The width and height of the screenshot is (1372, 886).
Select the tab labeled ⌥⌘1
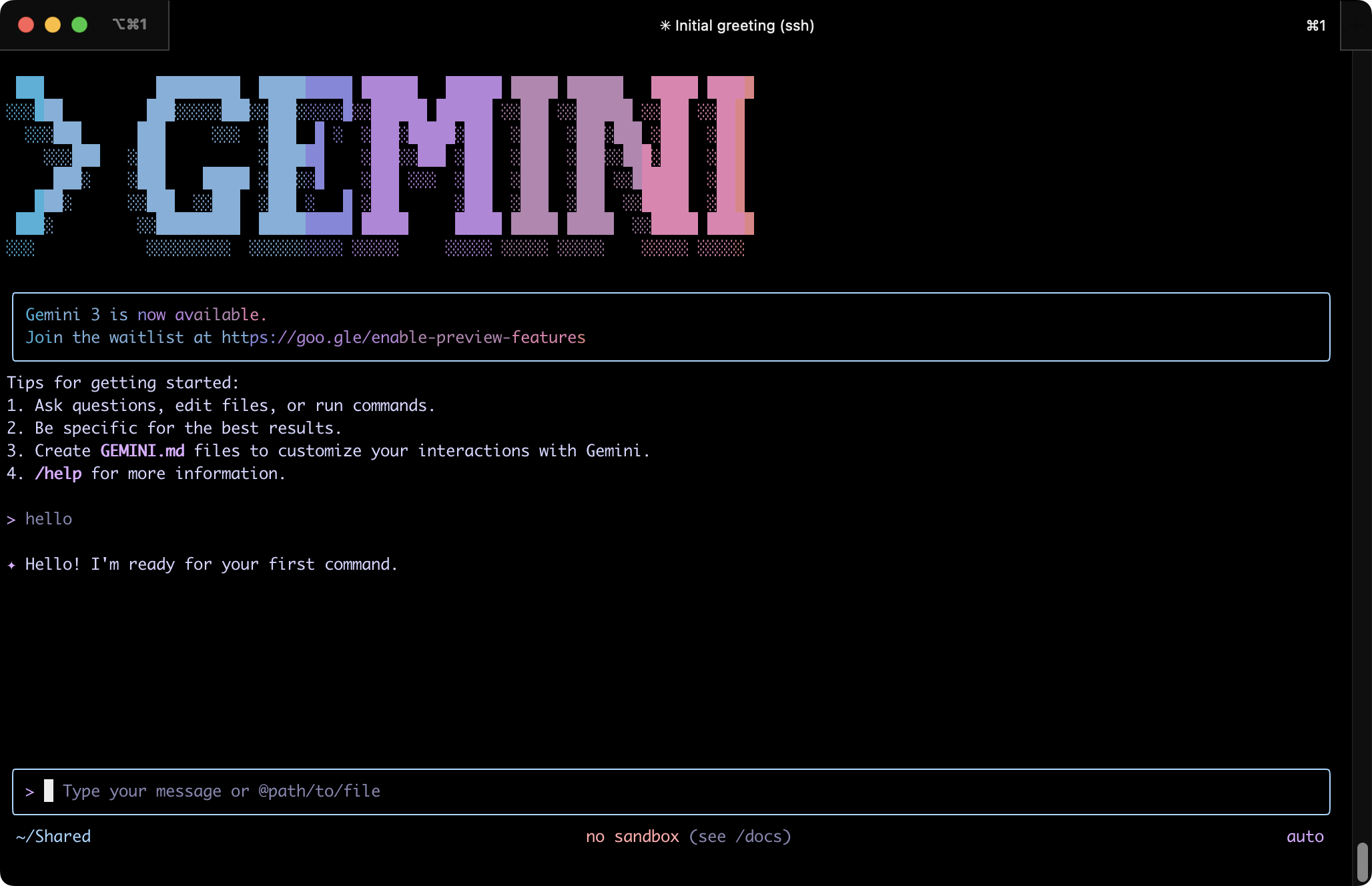coord(129,25)
